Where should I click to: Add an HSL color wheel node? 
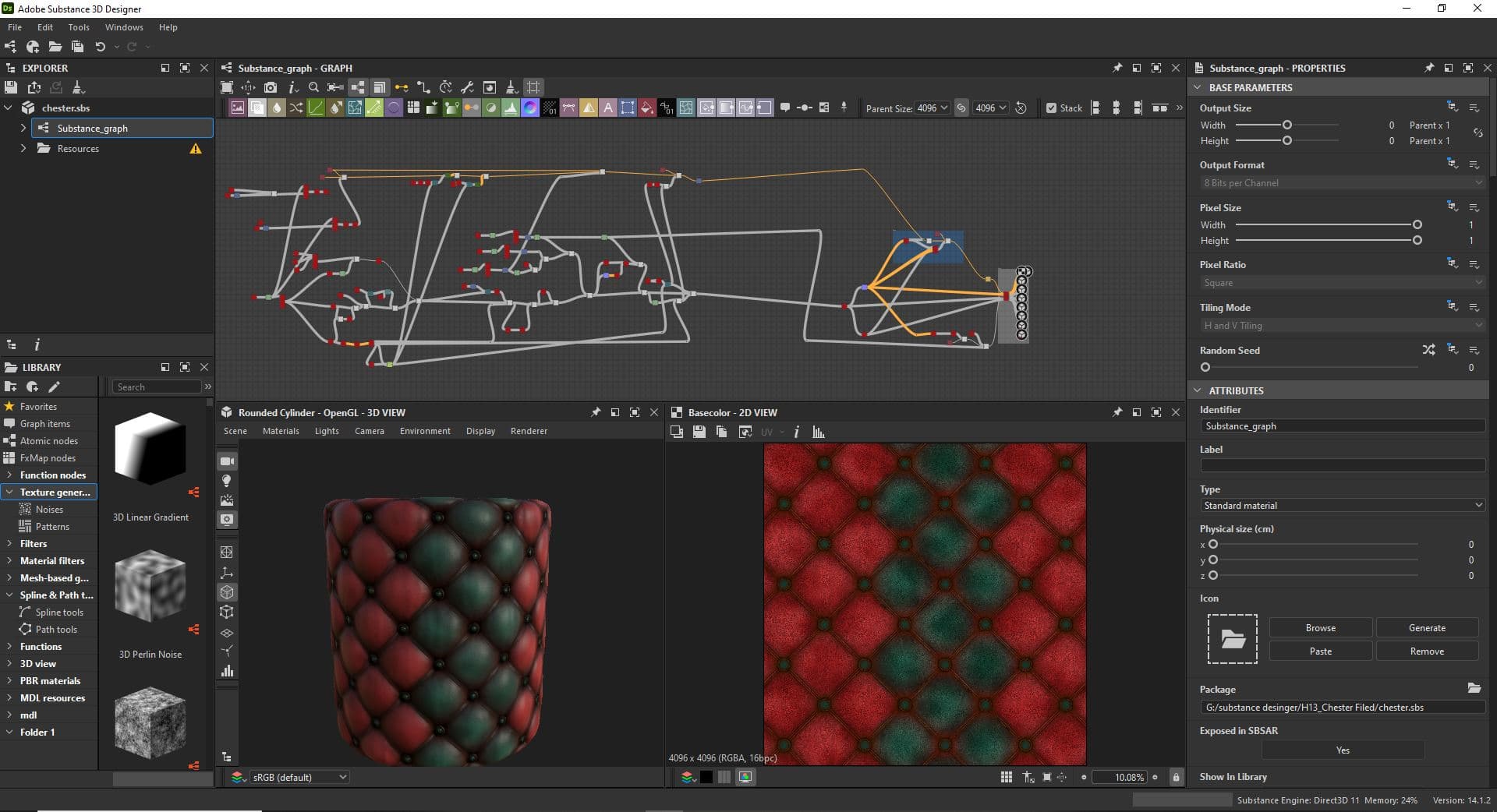tap(530, 108)
